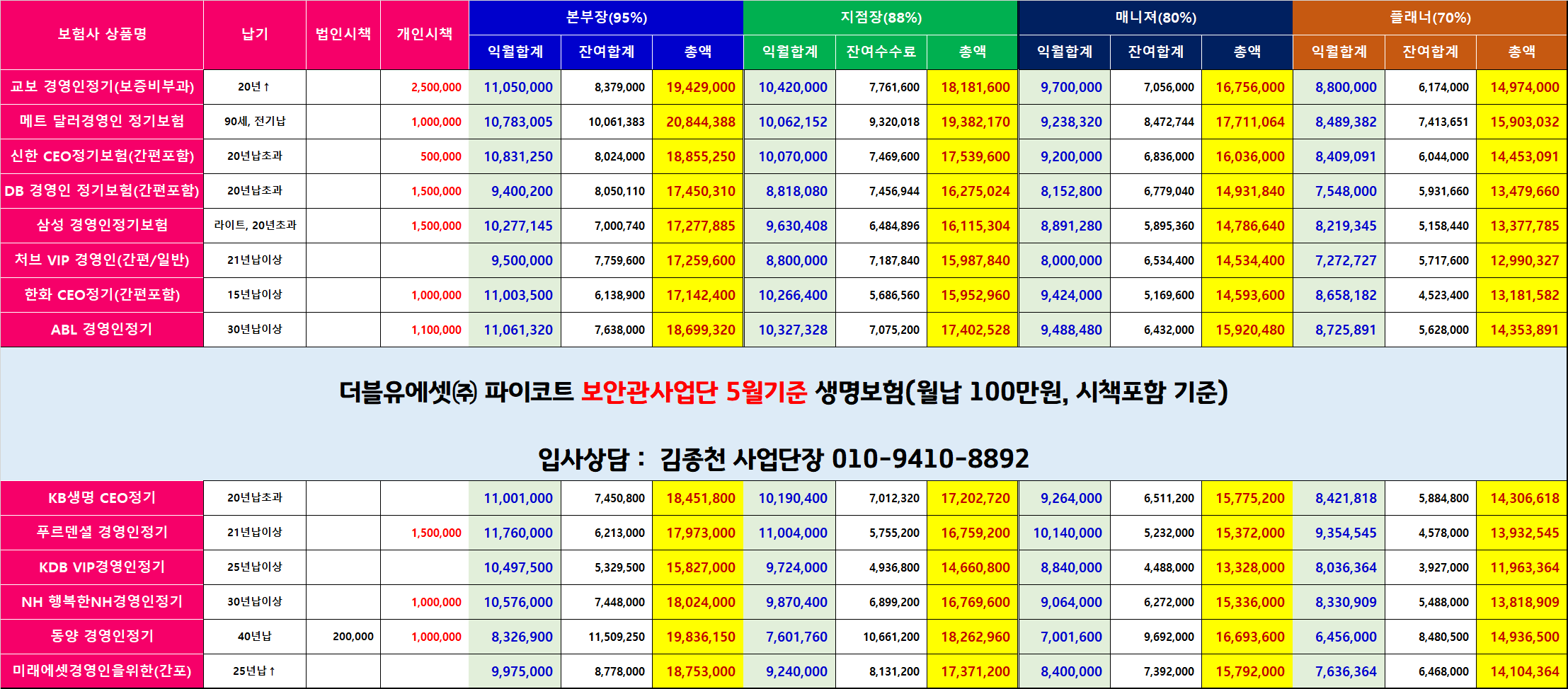Select the '동양 경영인정기' row label
1568x689 pixels.
click(x=102, y=637)
